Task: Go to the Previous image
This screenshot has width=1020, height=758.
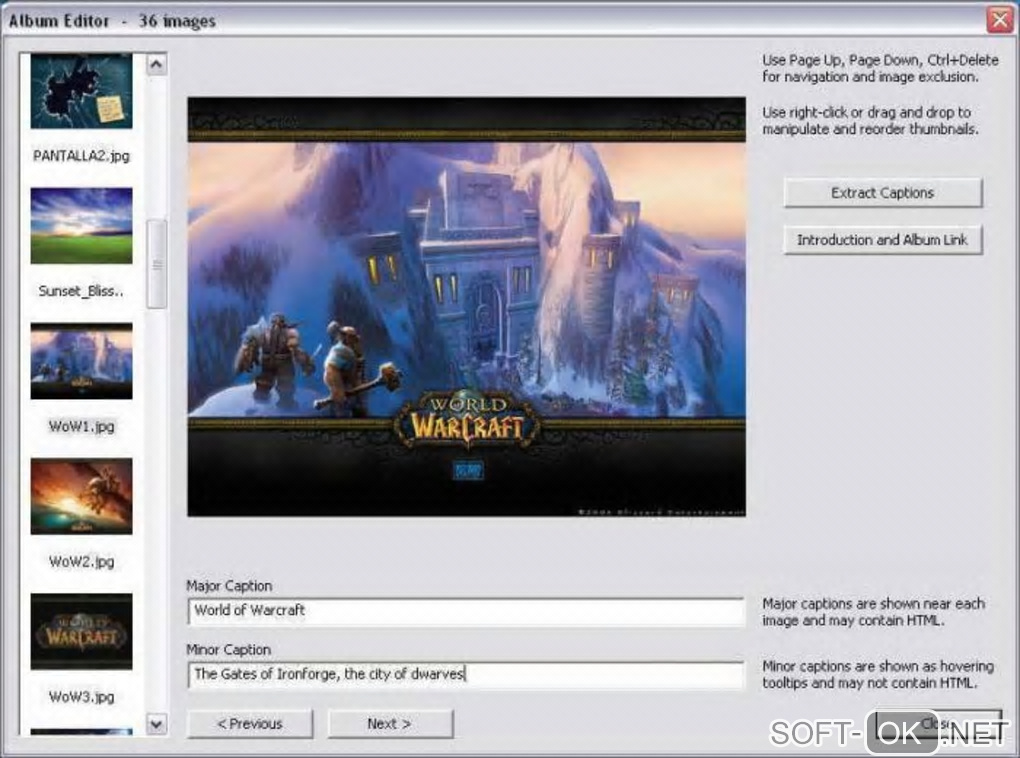Action: click(250, 724)
